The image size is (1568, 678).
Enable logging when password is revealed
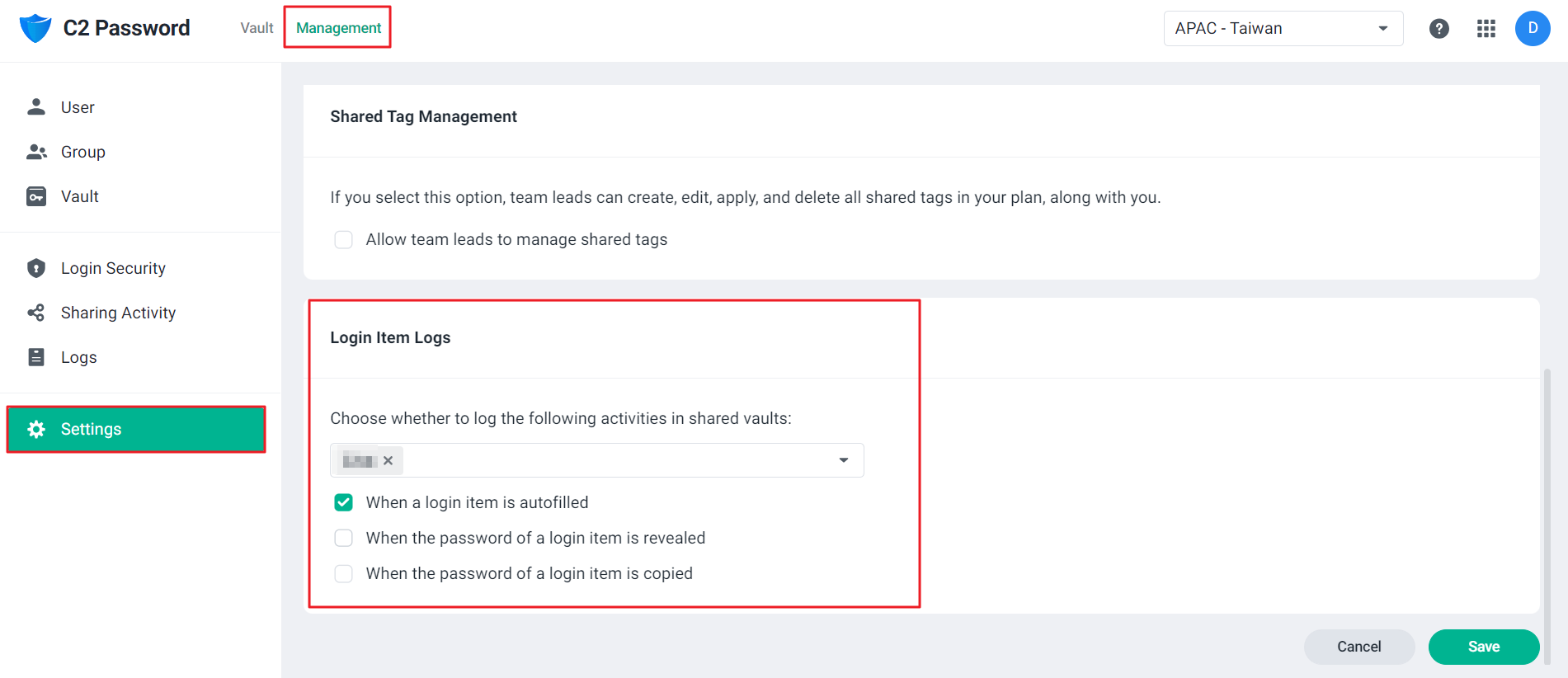343,537
